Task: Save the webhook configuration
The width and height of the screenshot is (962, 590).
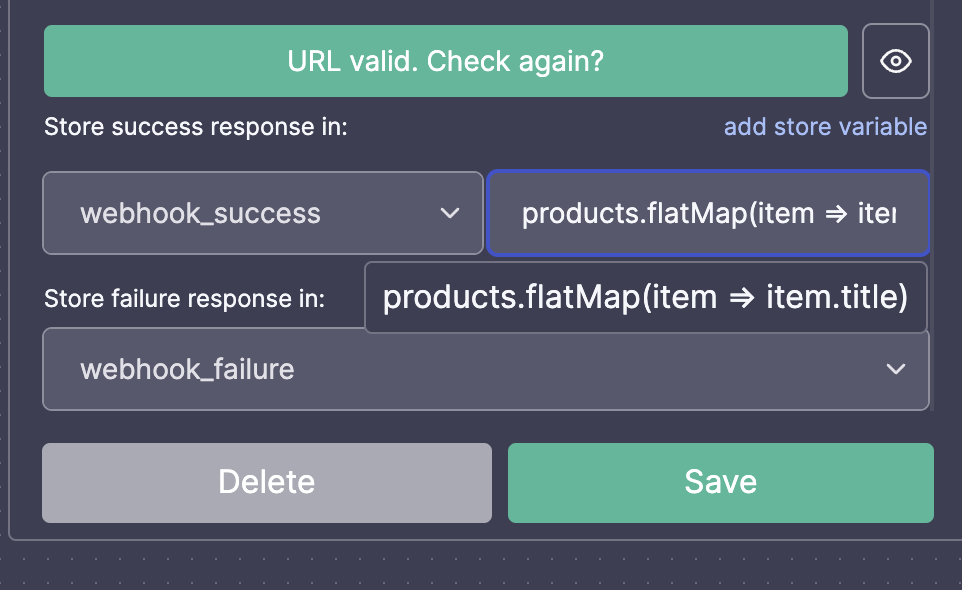Action: point(721,483)
